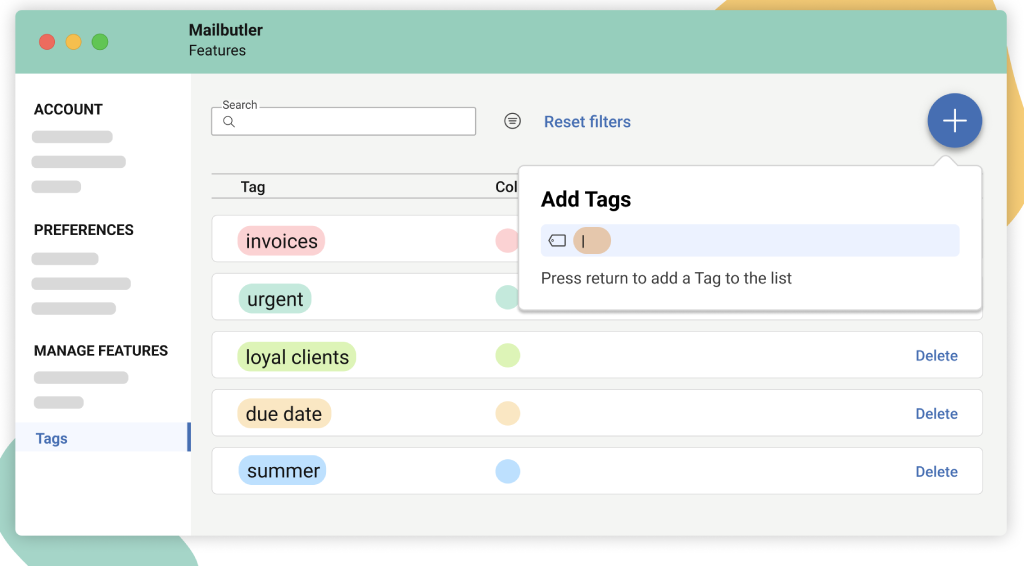The width and height of the screenshot is (1024, 566).
Task: Select the new tag beige bubble
Action: (592, 241)
